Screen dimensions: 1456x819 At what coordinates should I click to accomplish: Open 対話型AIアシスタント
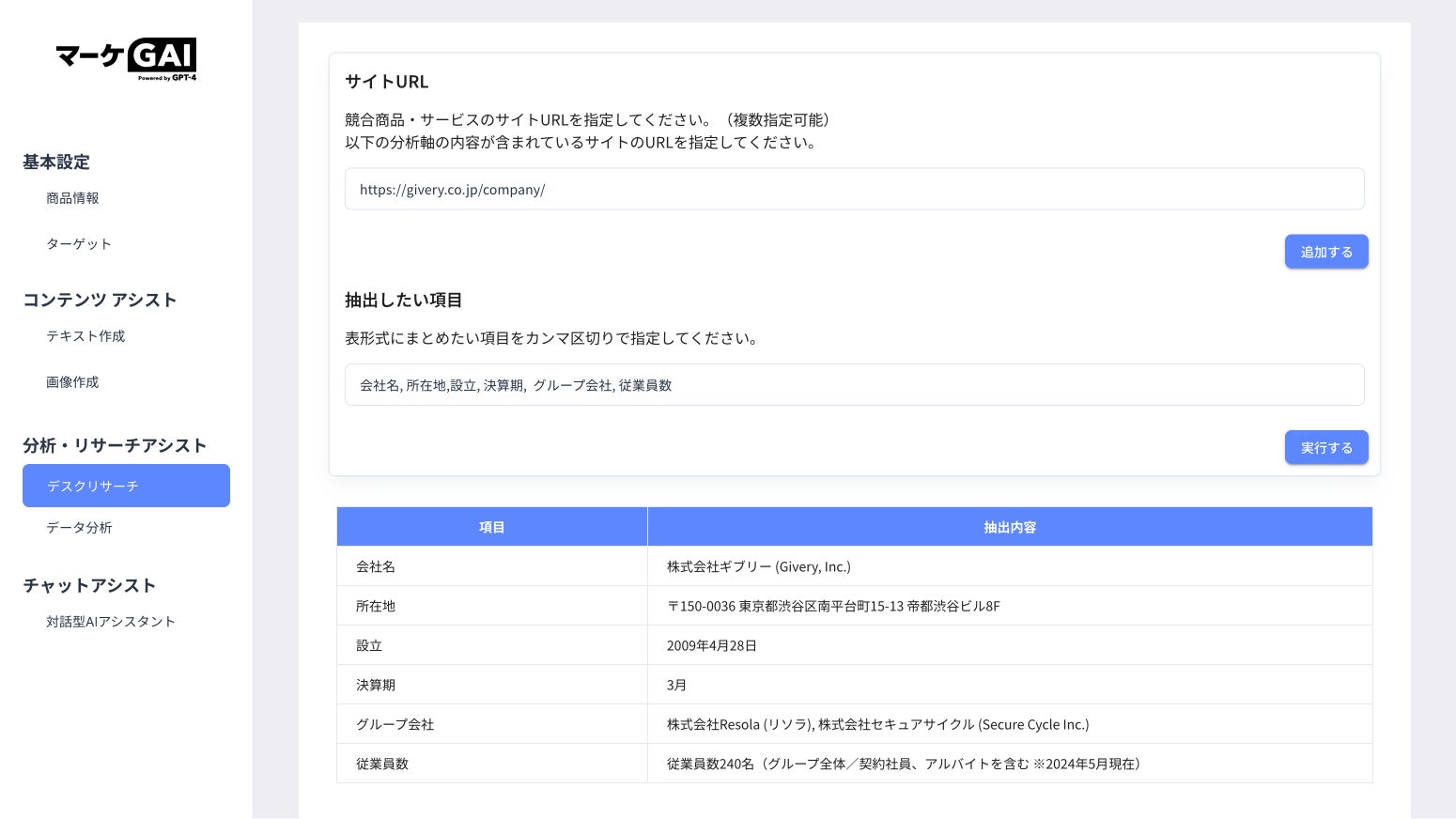(x=111, y=622)
